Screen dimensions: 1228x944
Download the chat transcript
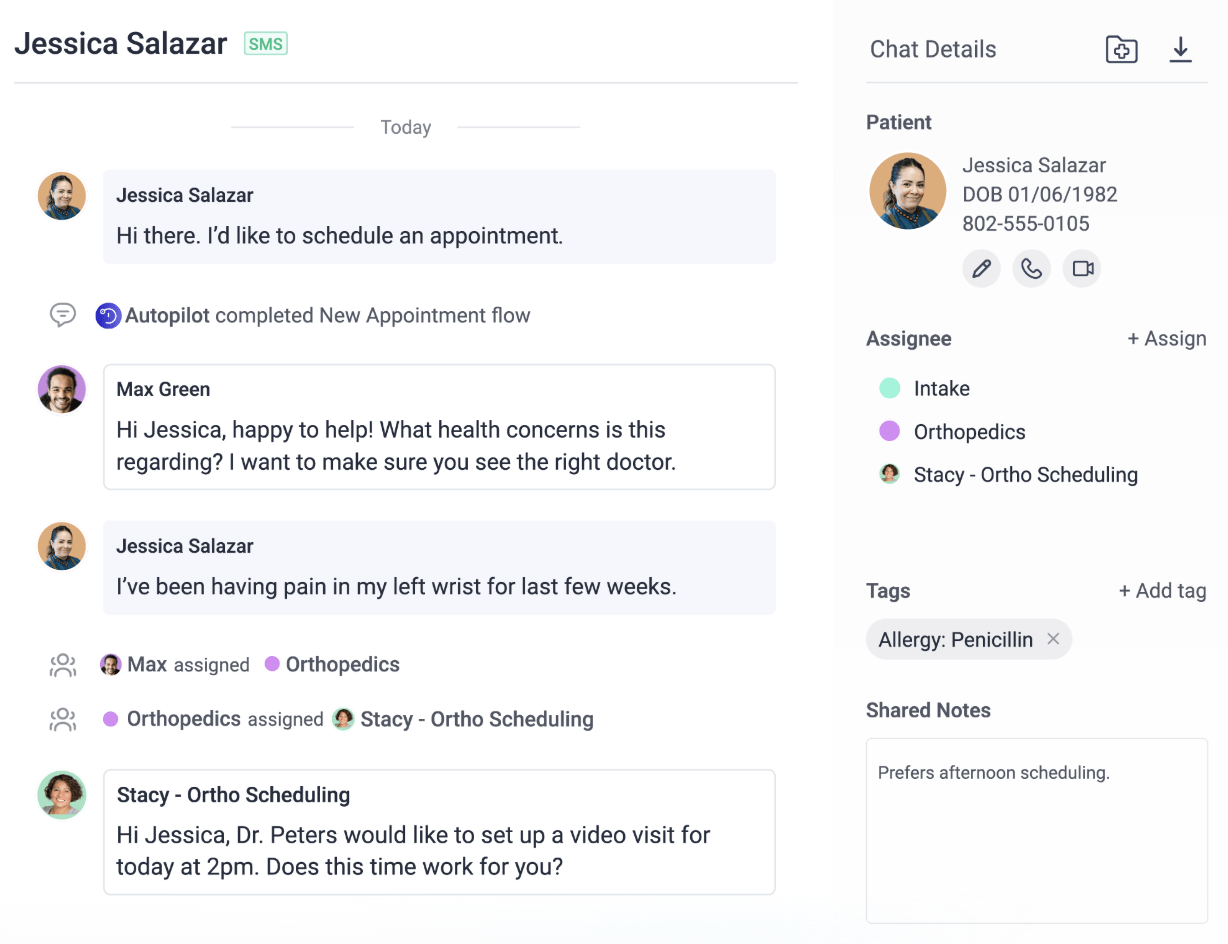1180,49
